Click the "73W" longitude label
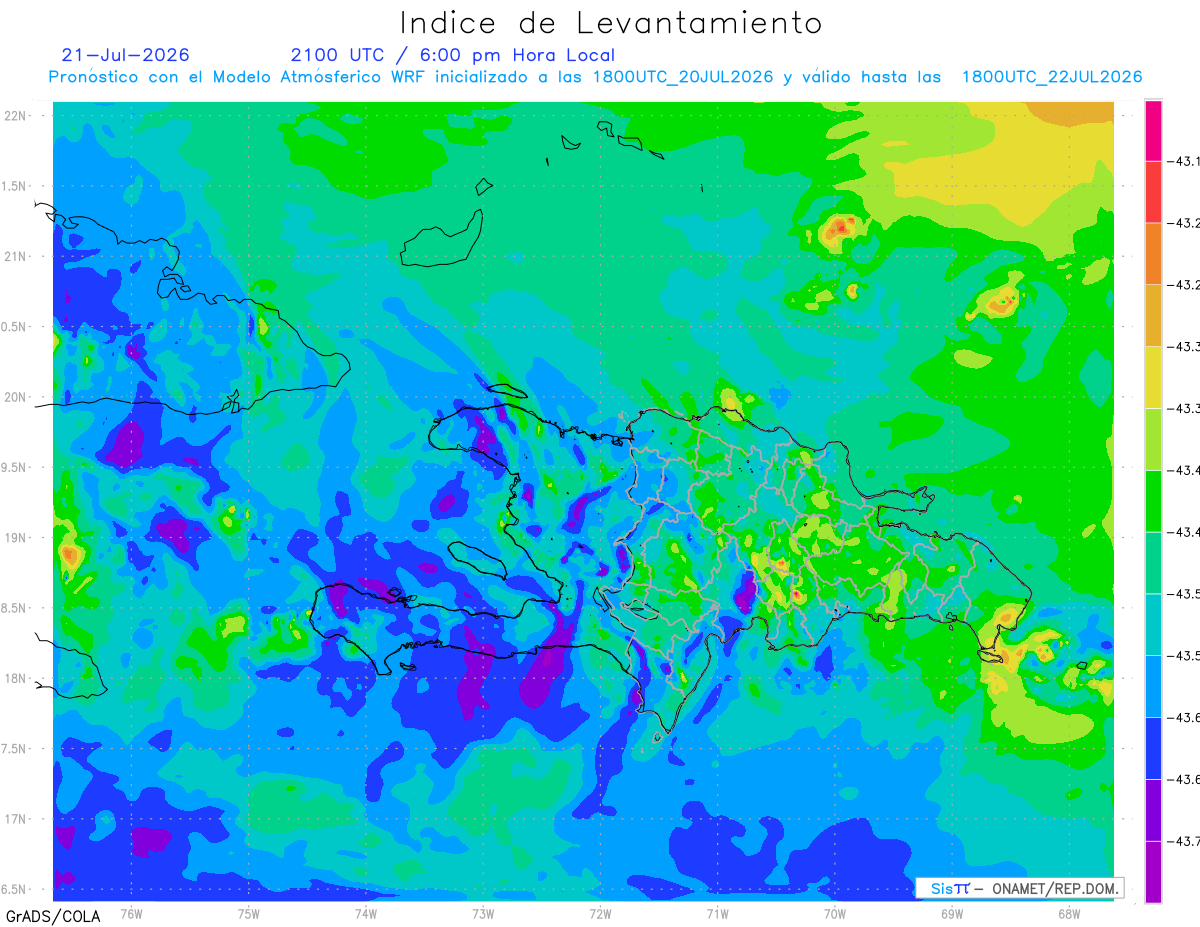1200x927 pixels. [483, 913]
